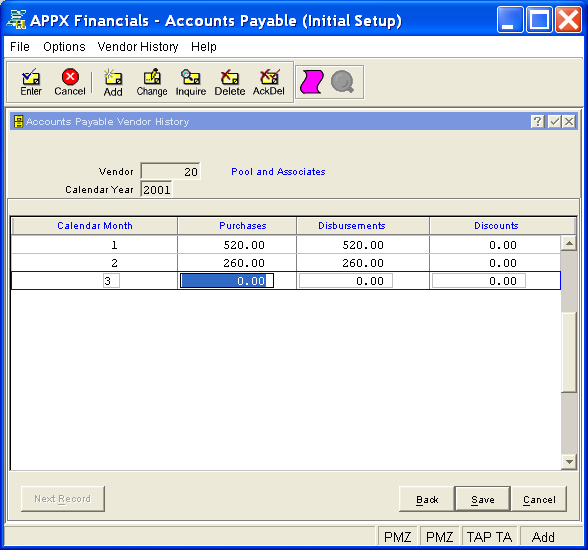
Task: Click the magenta scroll-shaped icon
Action: tap(312, 82)
